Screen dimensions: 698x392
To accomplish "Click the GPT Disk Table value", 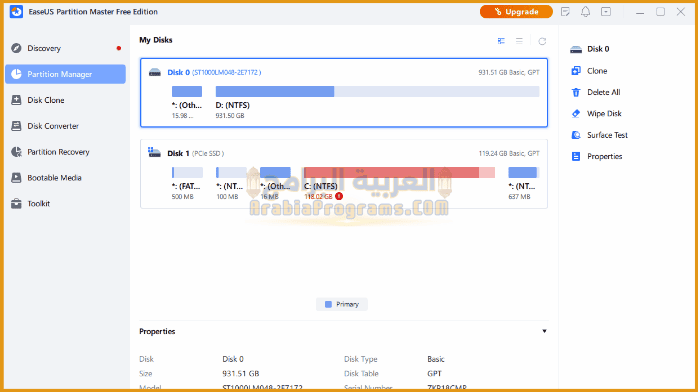I will pyautogui.click(x=434, y=373).
